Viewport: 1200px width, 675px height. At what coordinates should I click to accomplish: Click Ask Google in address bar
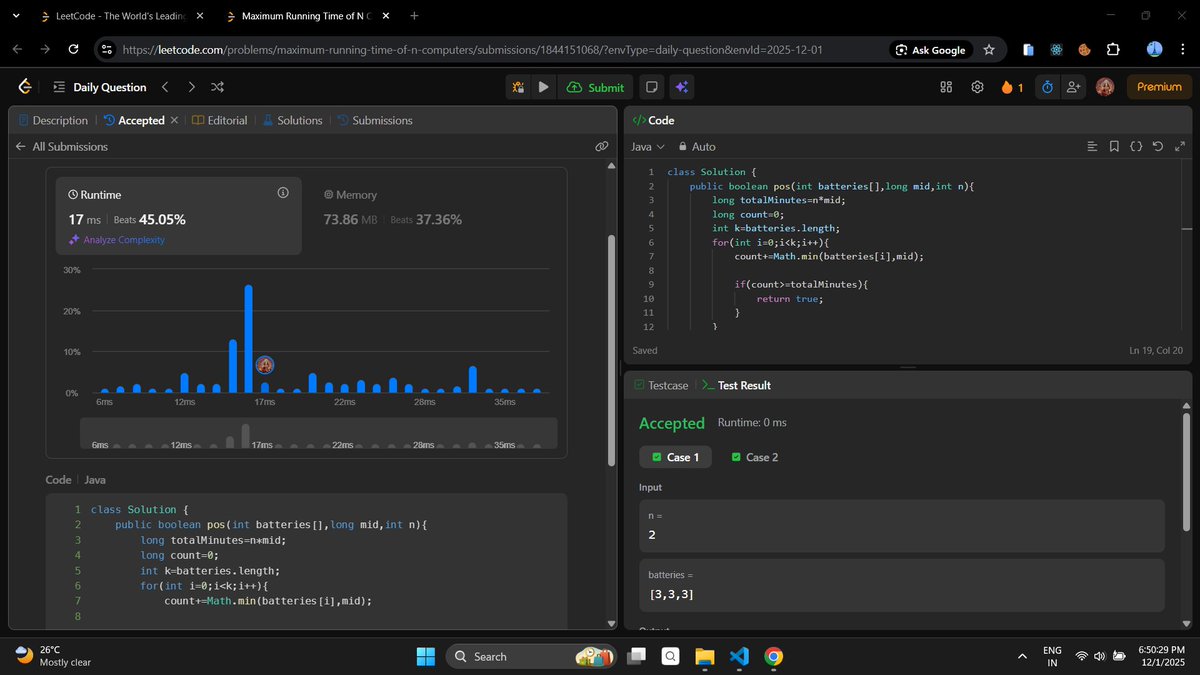click(x=931, y=50)
